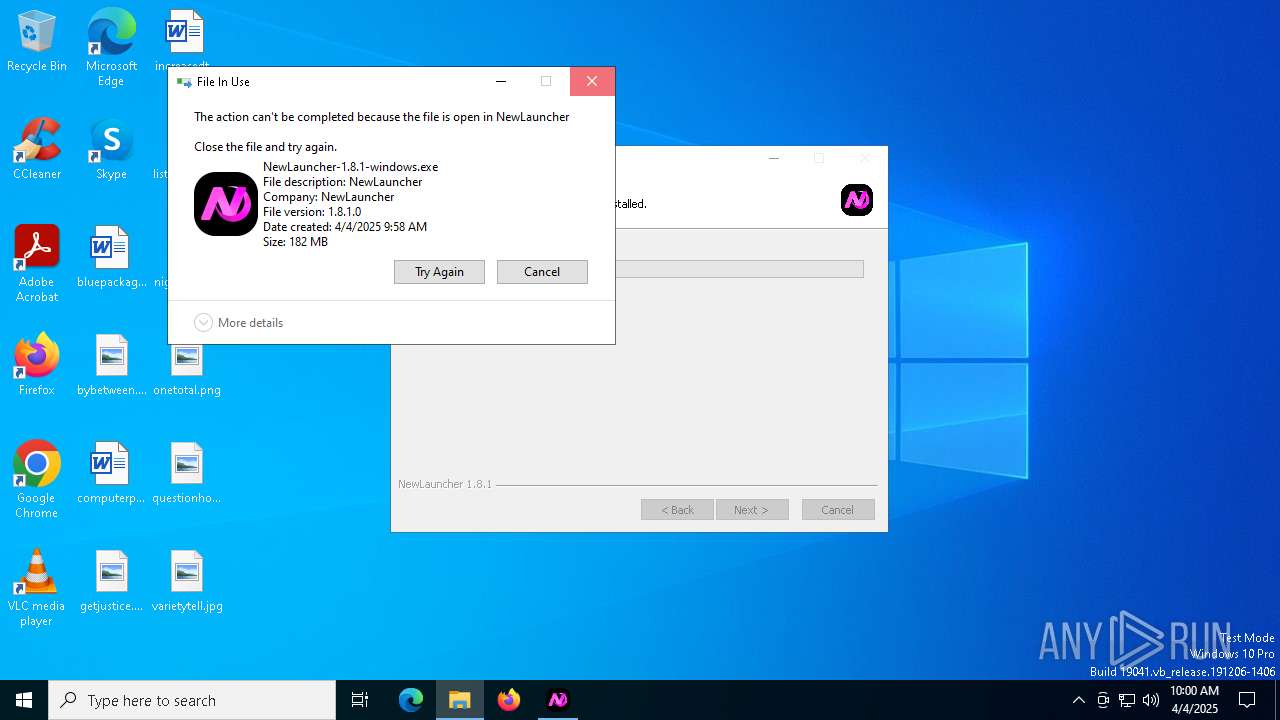Open Firefox from the taskbar
The width and height of the screenshot is (1280, 720).
click(509, 700)
